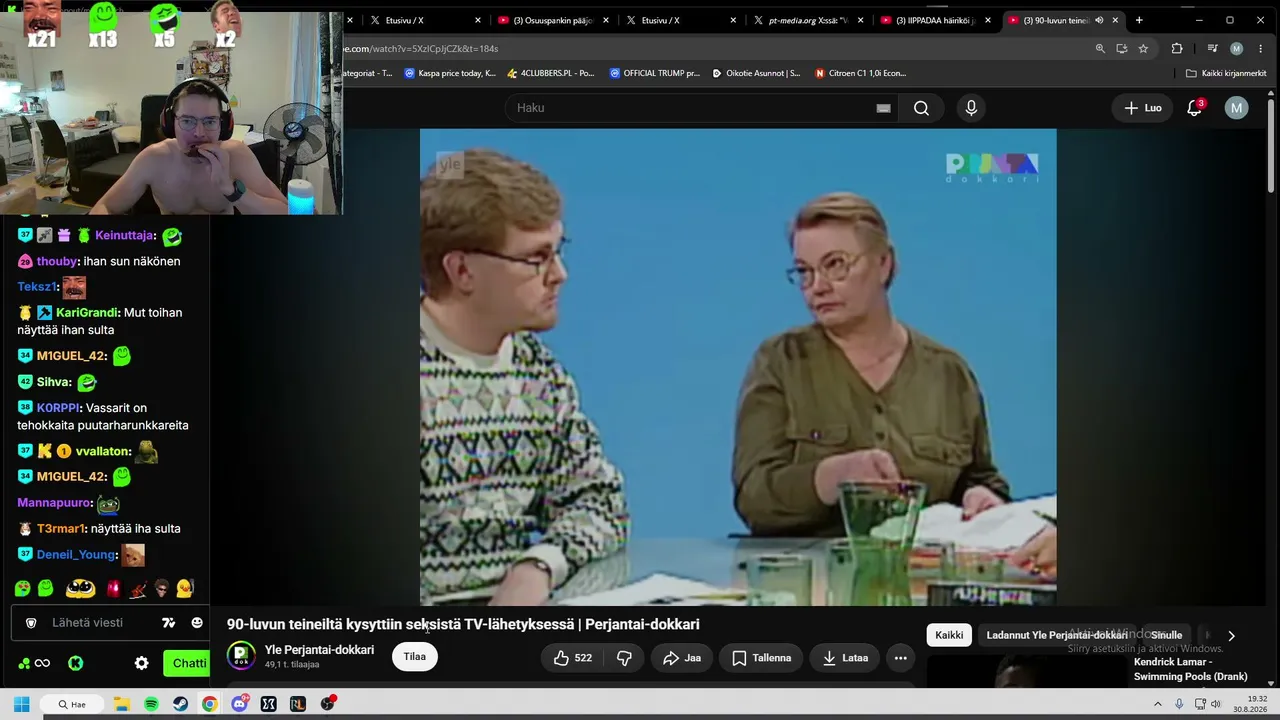
Task: Open 4CLUBBERS.PL bookmark
Action: [551, 73]
